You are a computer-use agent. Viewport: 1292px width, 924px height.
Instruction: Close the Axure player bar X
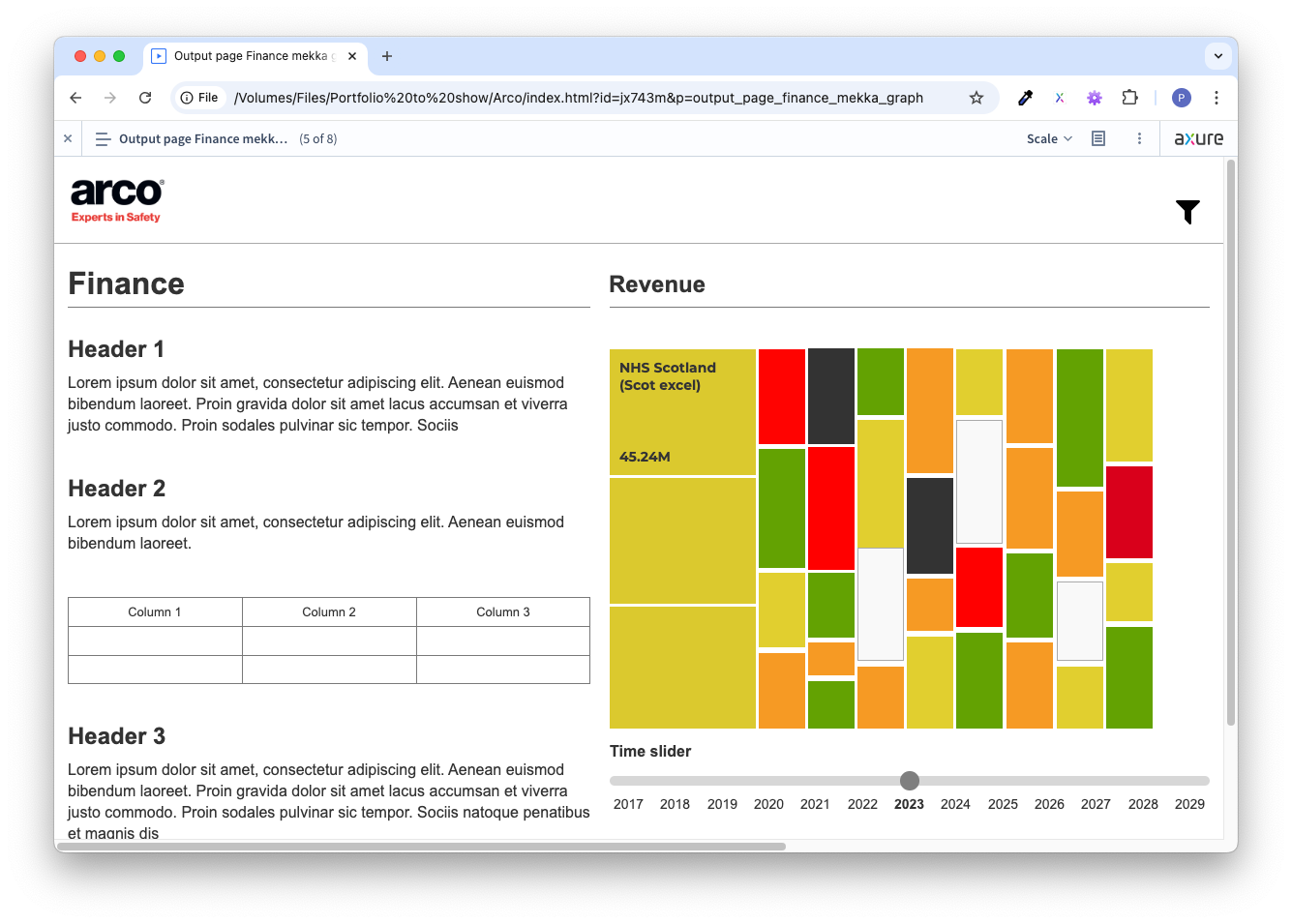pos(68,138)
